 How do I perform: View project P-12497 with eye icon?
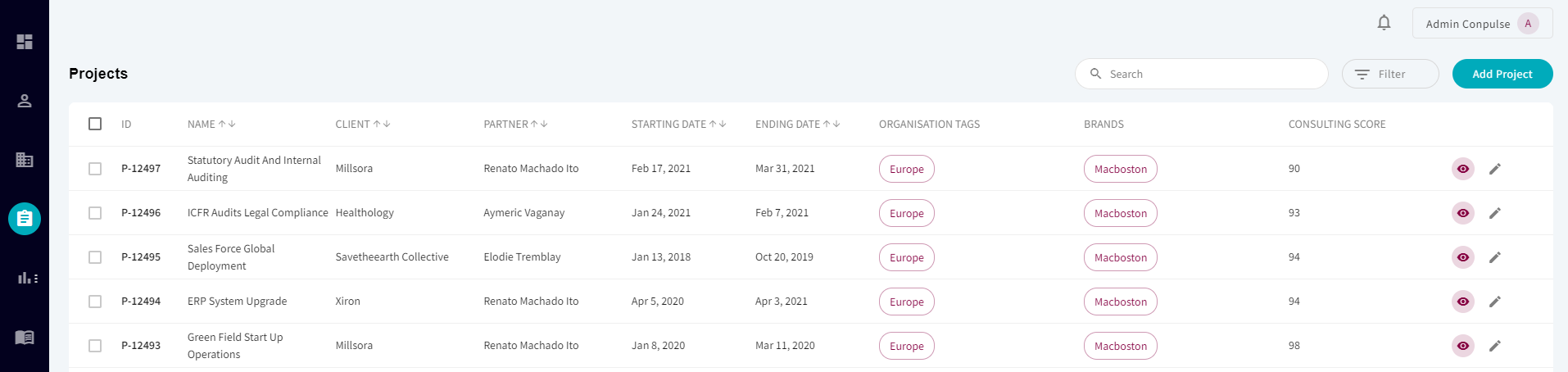pyautogui.click(x=1462, y=169)
